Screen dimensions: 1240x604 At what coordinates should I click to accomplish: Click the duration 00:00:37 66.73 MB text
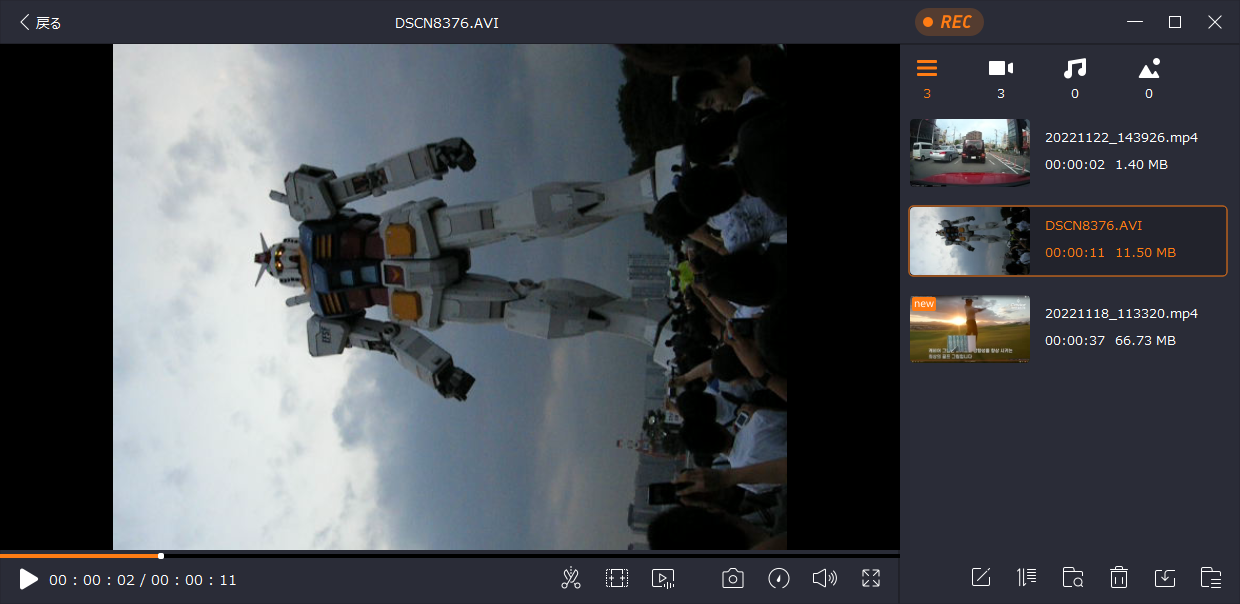pos(1110,341)
